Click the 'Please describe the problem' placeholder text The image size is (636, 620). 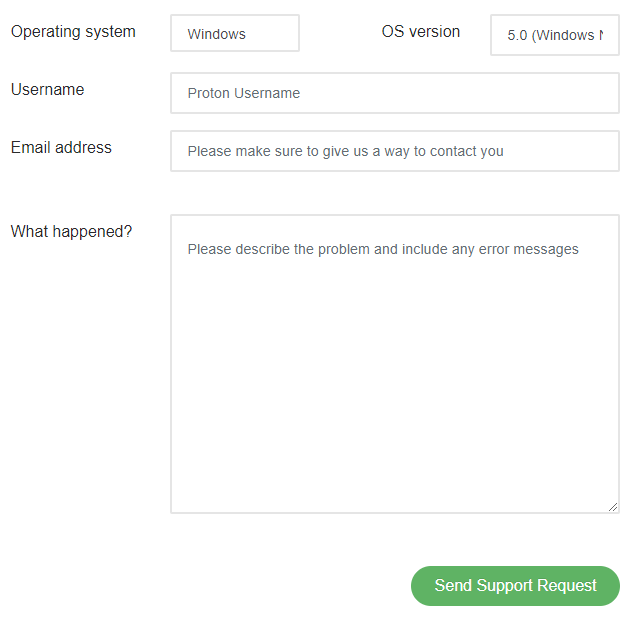pos(279,249)
